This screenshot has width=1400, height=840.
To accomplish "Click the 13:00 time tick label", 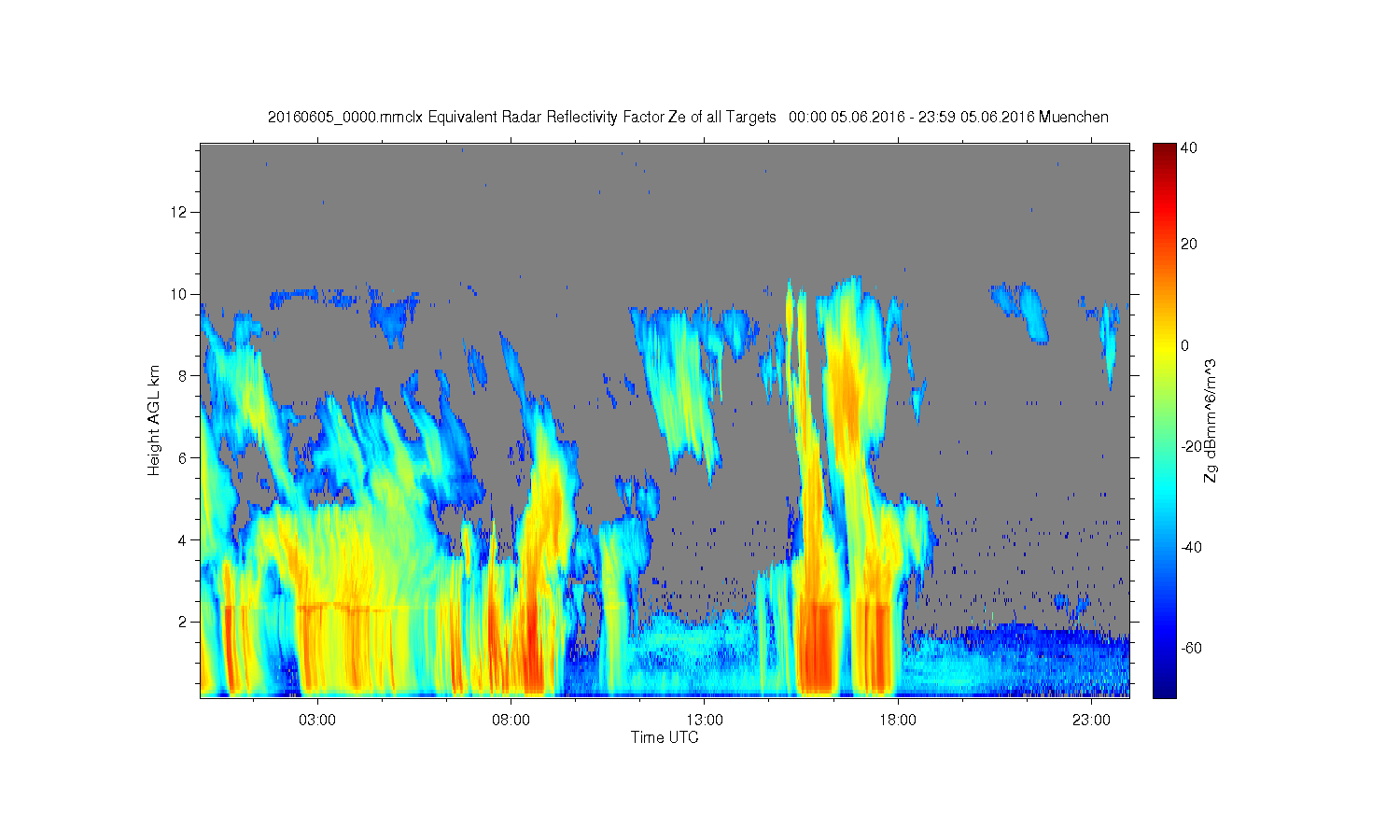I will pos(705,721).
